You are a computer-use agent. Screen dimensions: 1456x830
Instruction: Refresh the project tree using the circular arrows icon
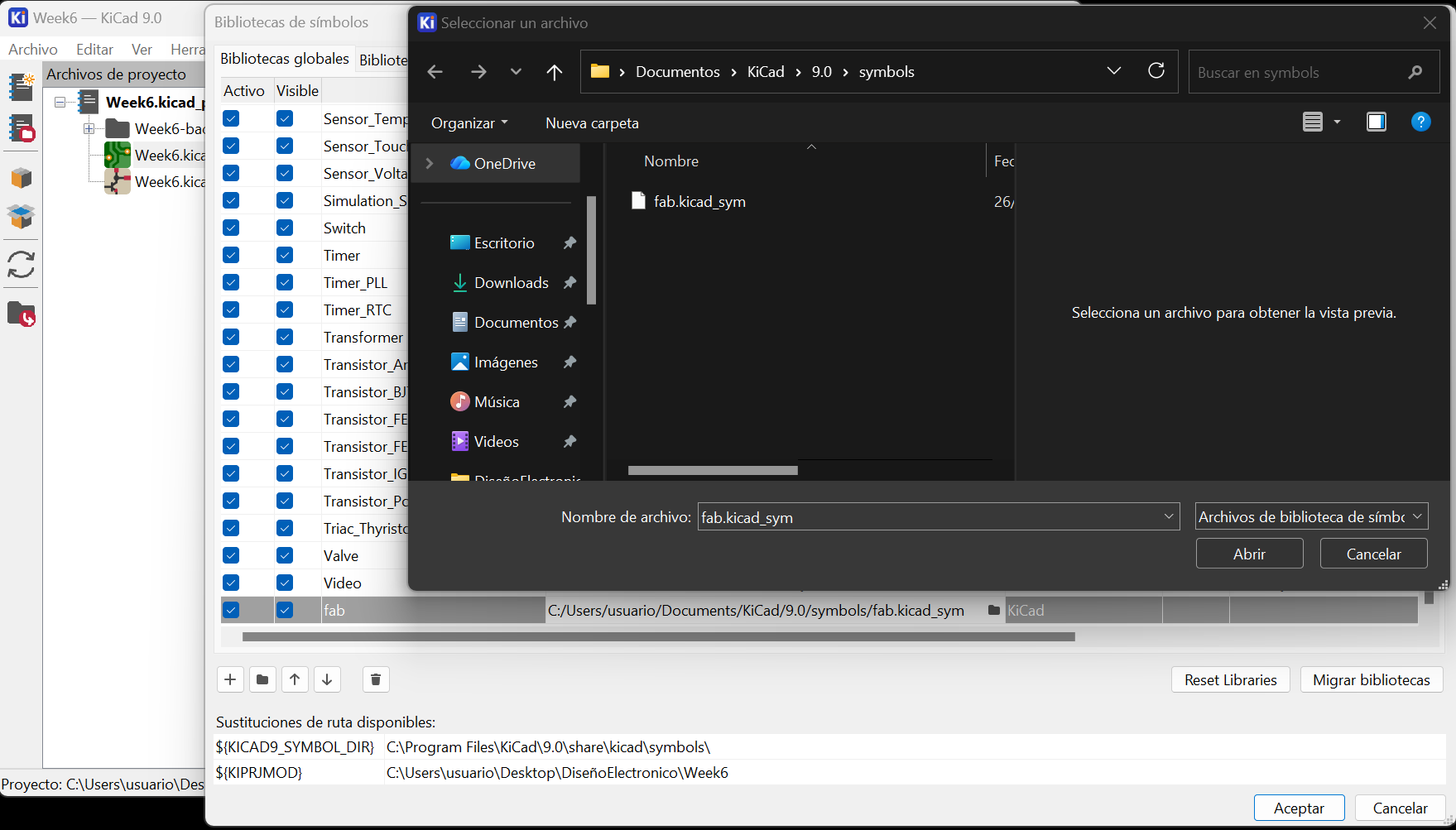click(x=21, y=265)
